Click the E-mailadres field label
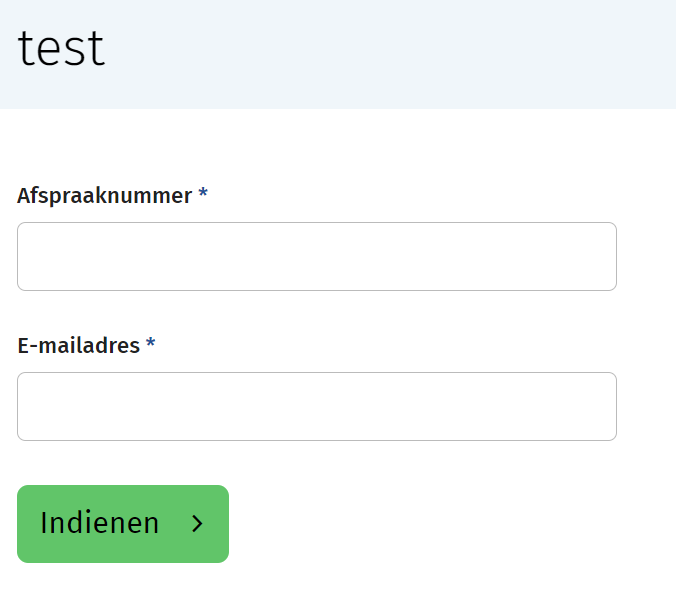 78,346
